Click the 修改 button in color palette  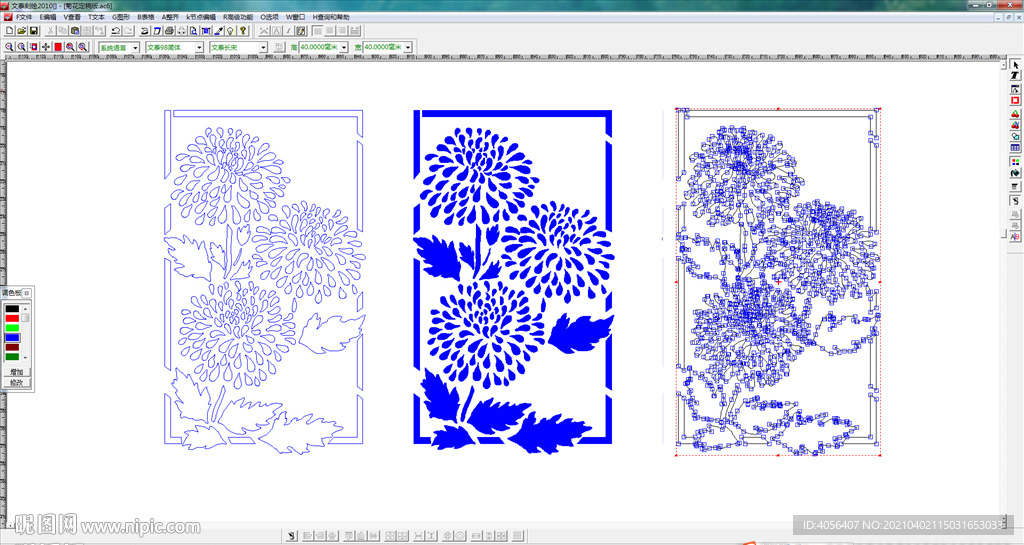(16, 382)
